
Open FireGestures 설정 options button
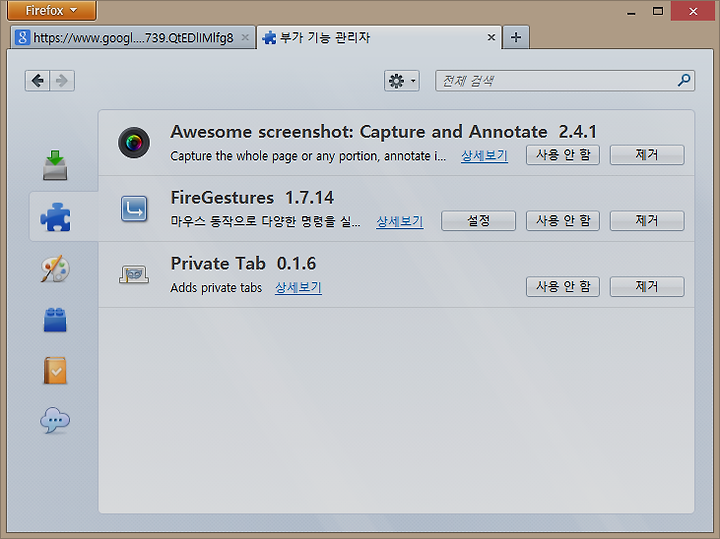[478, 221]
